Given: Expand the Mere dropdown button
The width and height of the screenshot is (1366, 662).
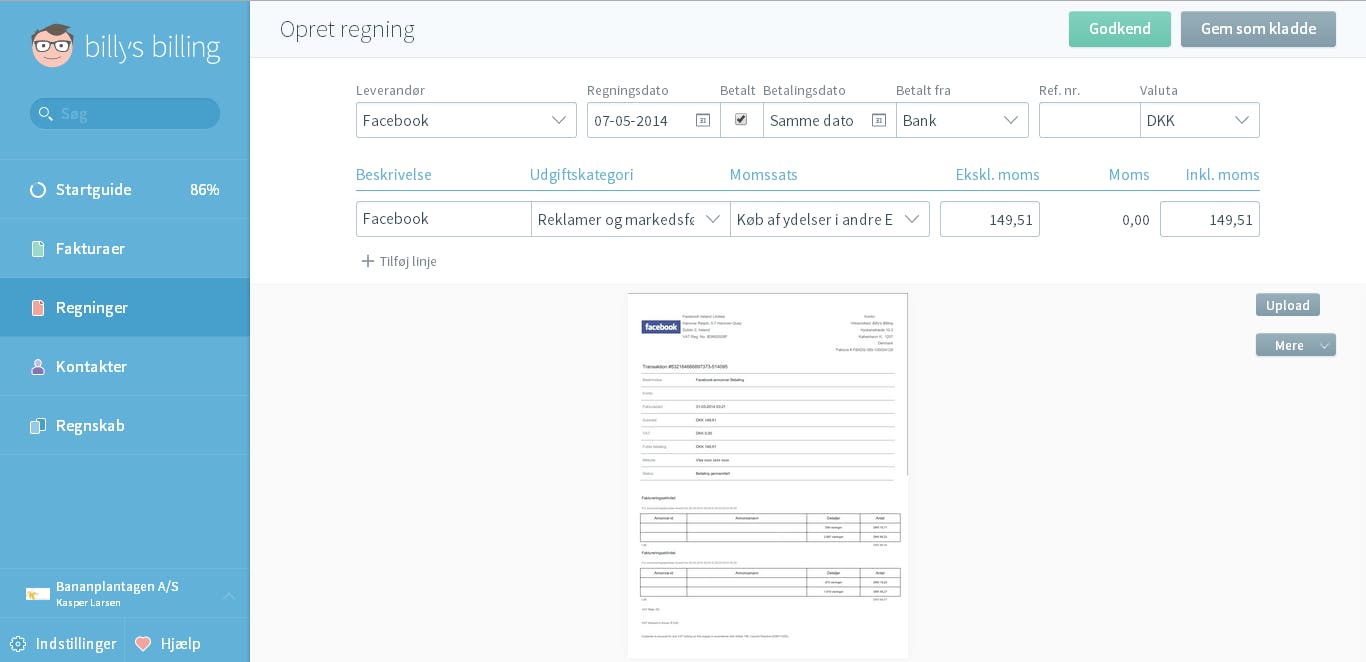Looking at the screenshot, I should (x=1295, y=345).
